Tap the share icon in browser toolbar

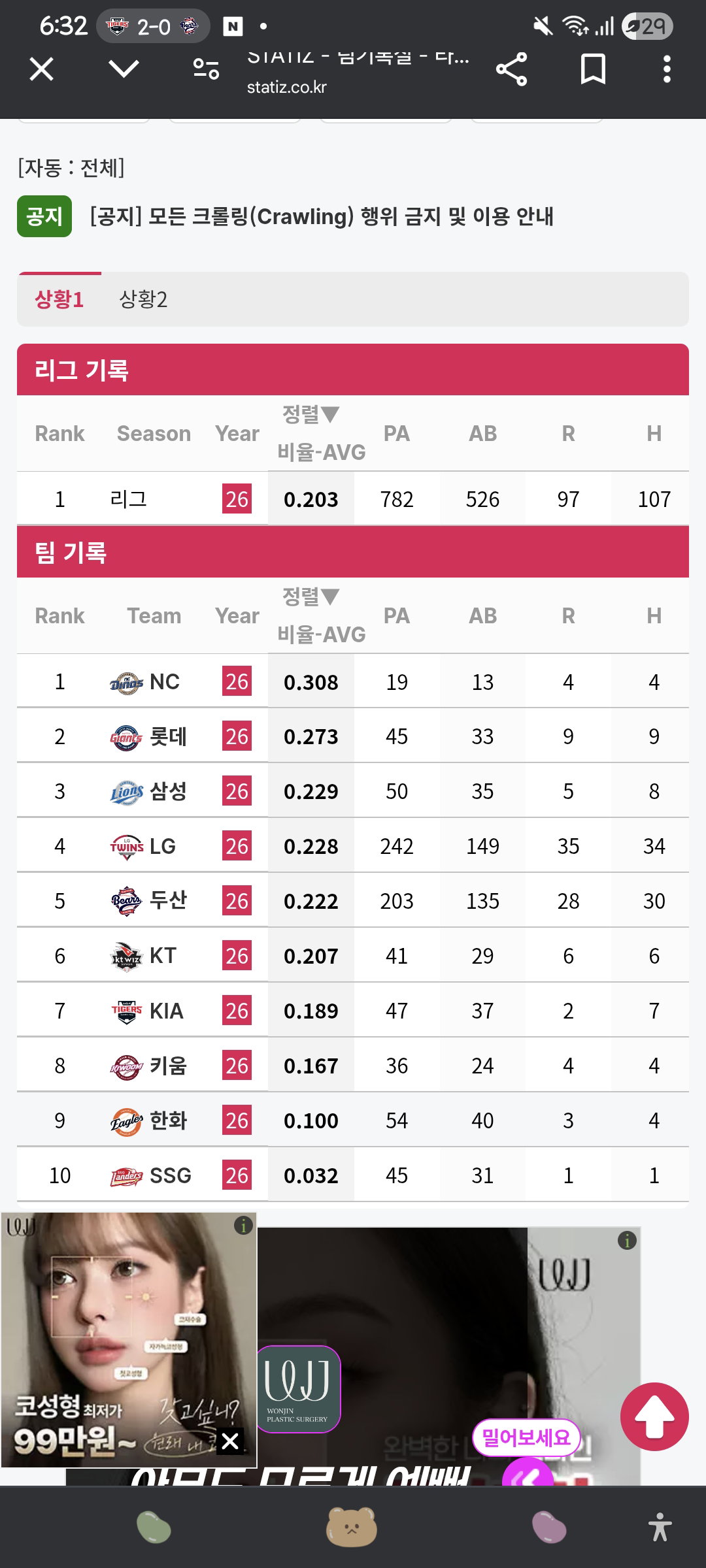tap(511, 69)
